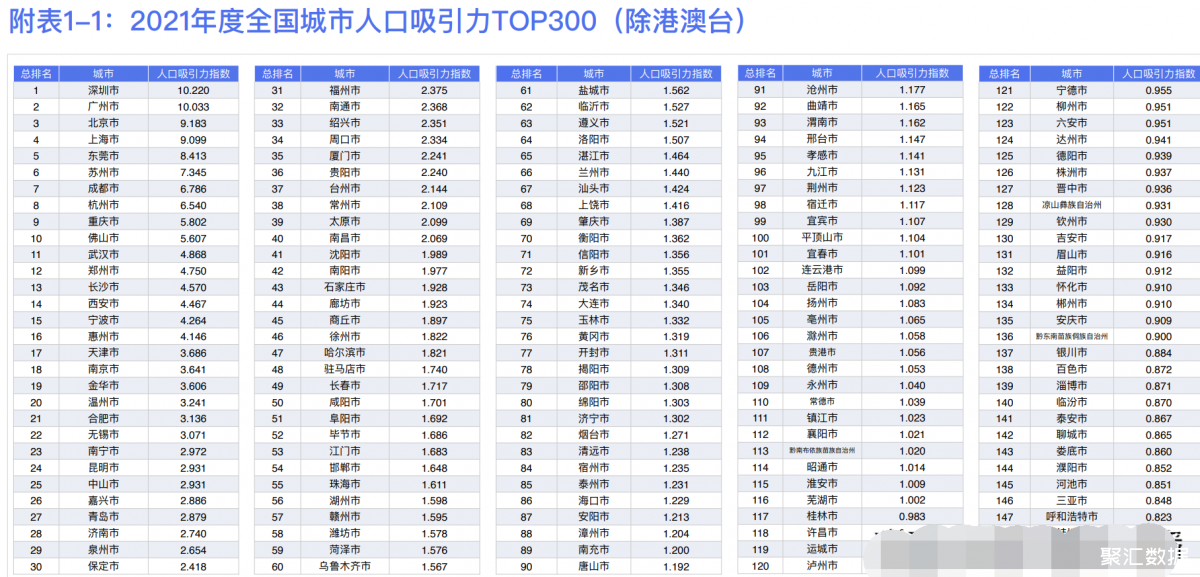This screenshot has width=1200, height=577.
Task: Select the 唐山市 index value 1.192
Action: (x=676, y=566)
